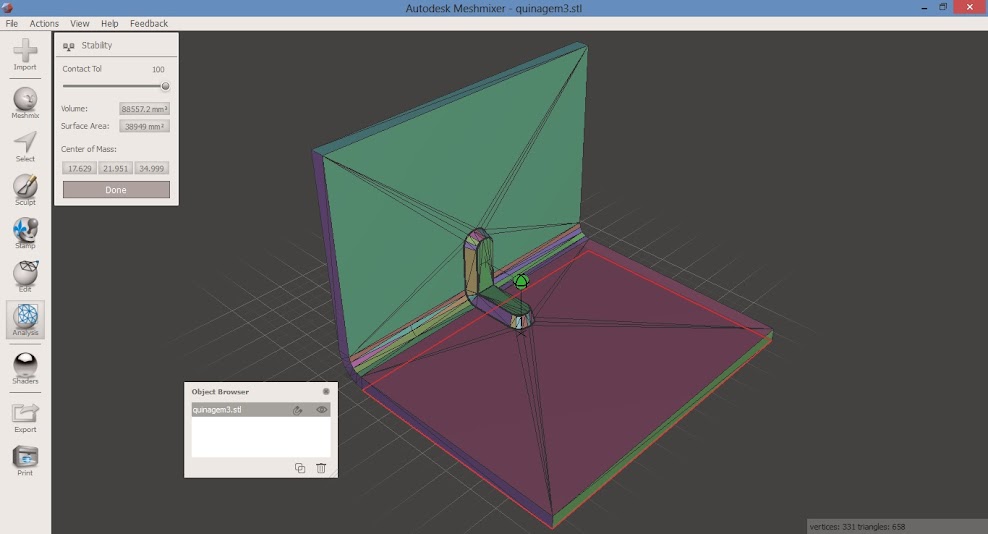988x534 pixels.
Task: Open the Analysis tool
Action: tap(25, 320)
